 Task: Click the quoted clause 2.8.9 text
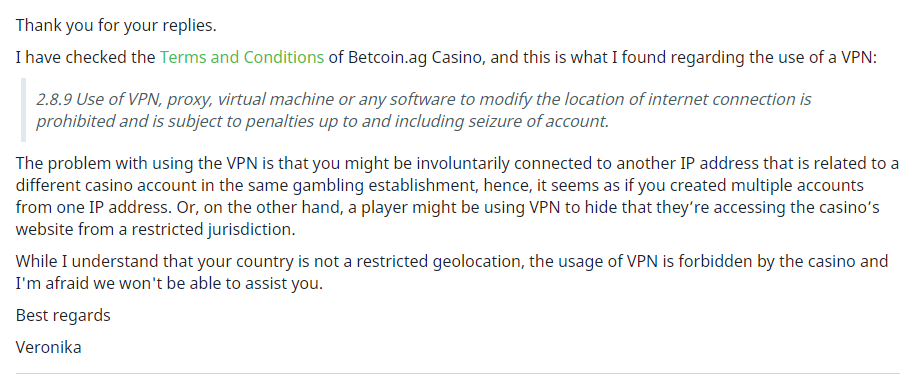(423, 110)
